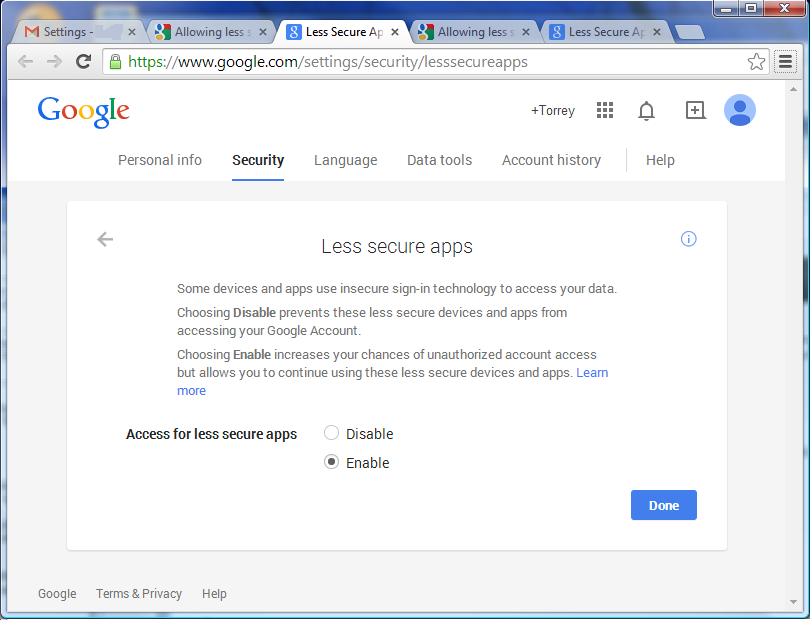
Task: Click the footer Google link
Action: (57, 594)
